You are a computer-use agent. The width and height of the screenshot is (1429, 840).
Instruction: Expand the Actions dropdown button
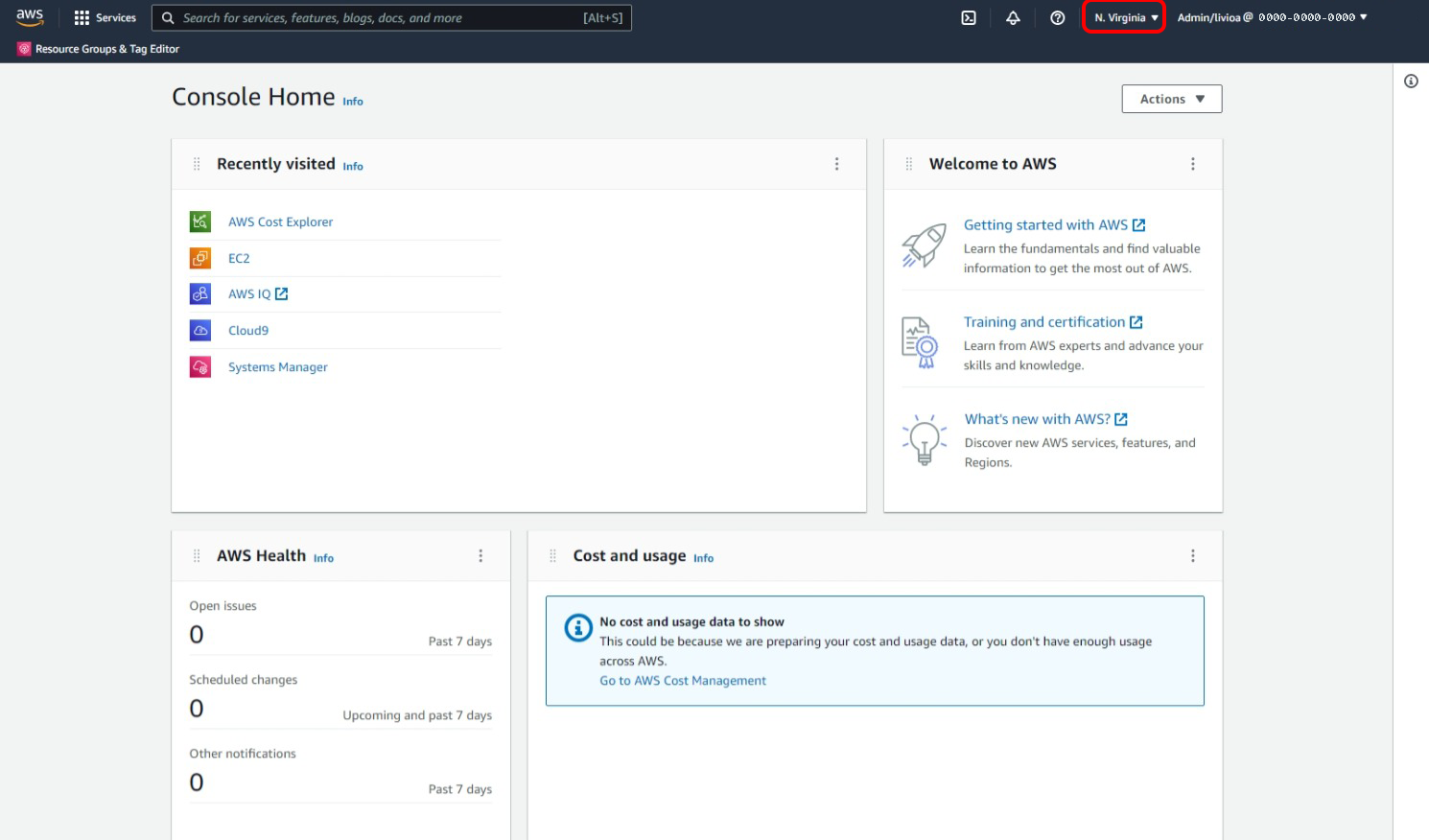pyautogui.click(x=1172, y=99)
